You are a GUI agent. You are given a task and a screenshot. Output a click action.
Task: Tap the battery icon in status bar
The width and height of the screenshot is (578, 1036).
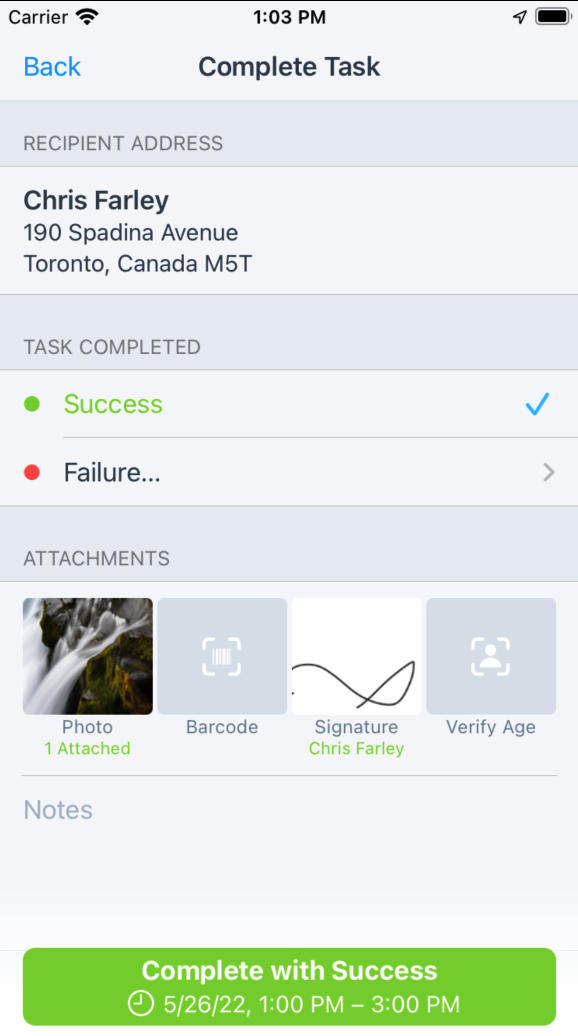553,17
